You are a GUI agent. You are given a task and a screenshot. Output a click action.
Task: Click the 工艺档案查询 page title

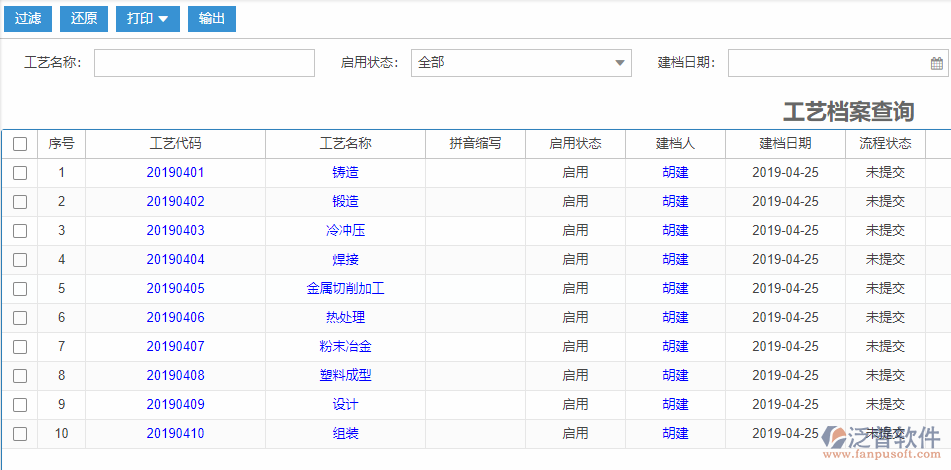click(x=849, y=112)
